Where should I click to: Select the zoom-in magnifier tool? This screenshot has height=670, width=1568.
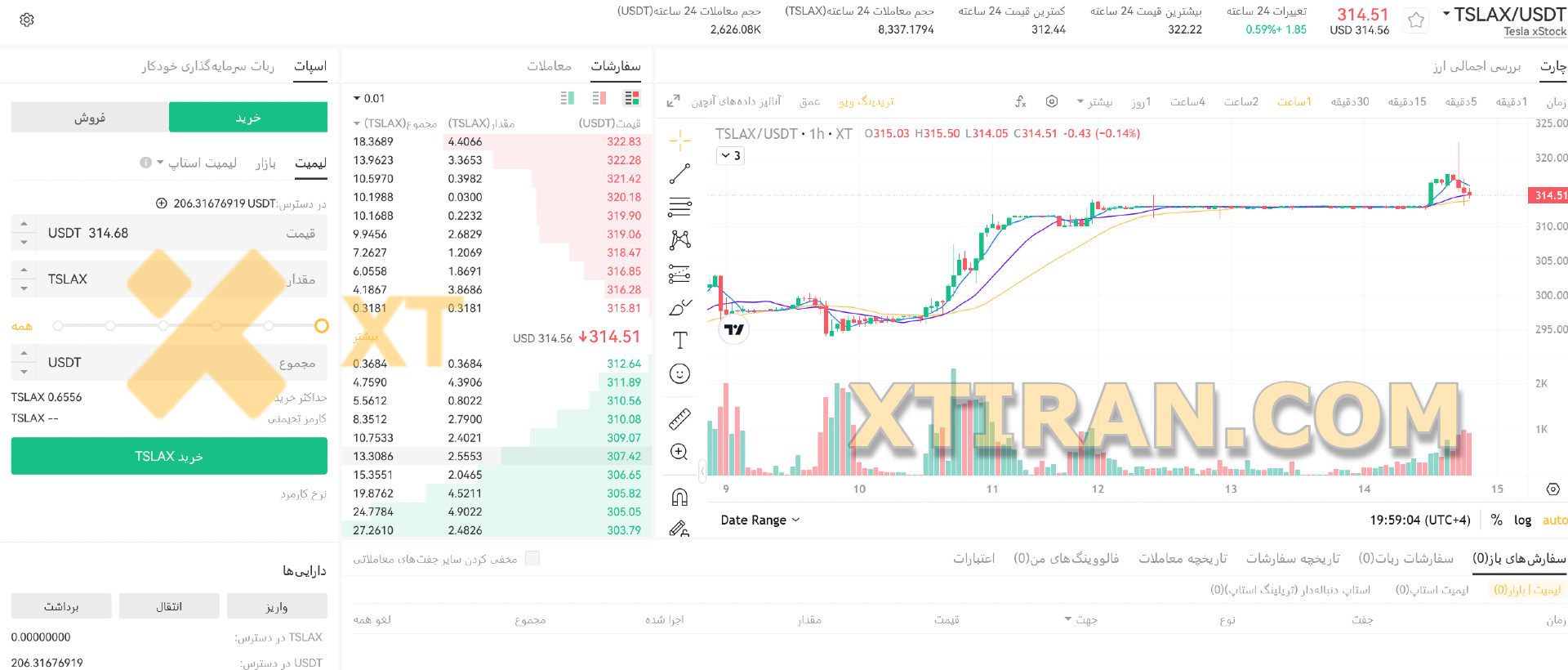tap(679, 452)
